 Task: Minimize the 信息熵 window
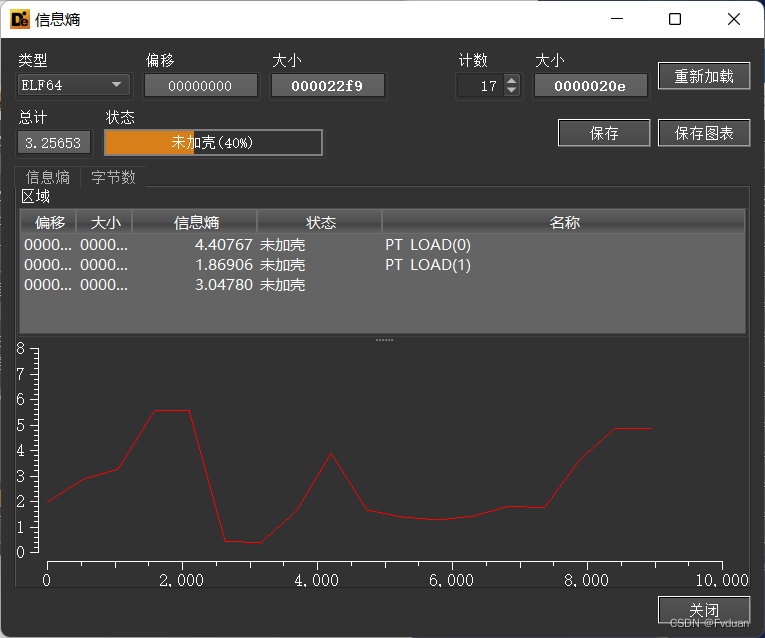pyautogui.click(x=617, y=19)
